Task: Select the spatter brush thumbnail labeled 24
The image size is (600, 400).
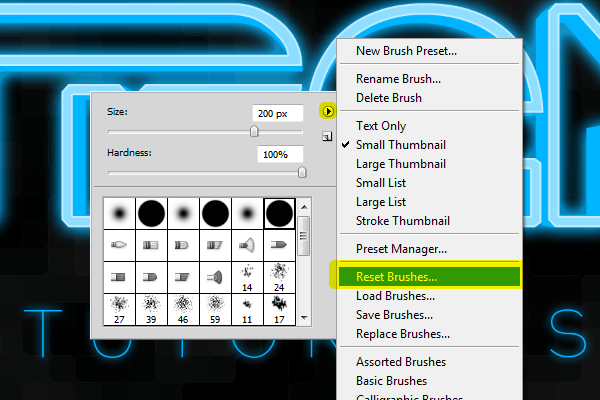Action: (279, 278)
